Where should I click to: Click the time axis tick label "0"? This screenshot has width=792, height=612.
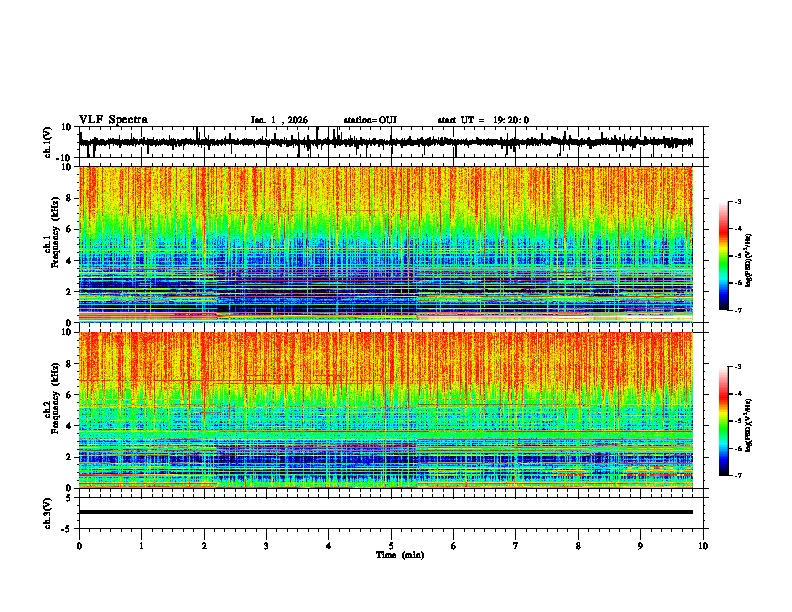click(x=79, y=546)
